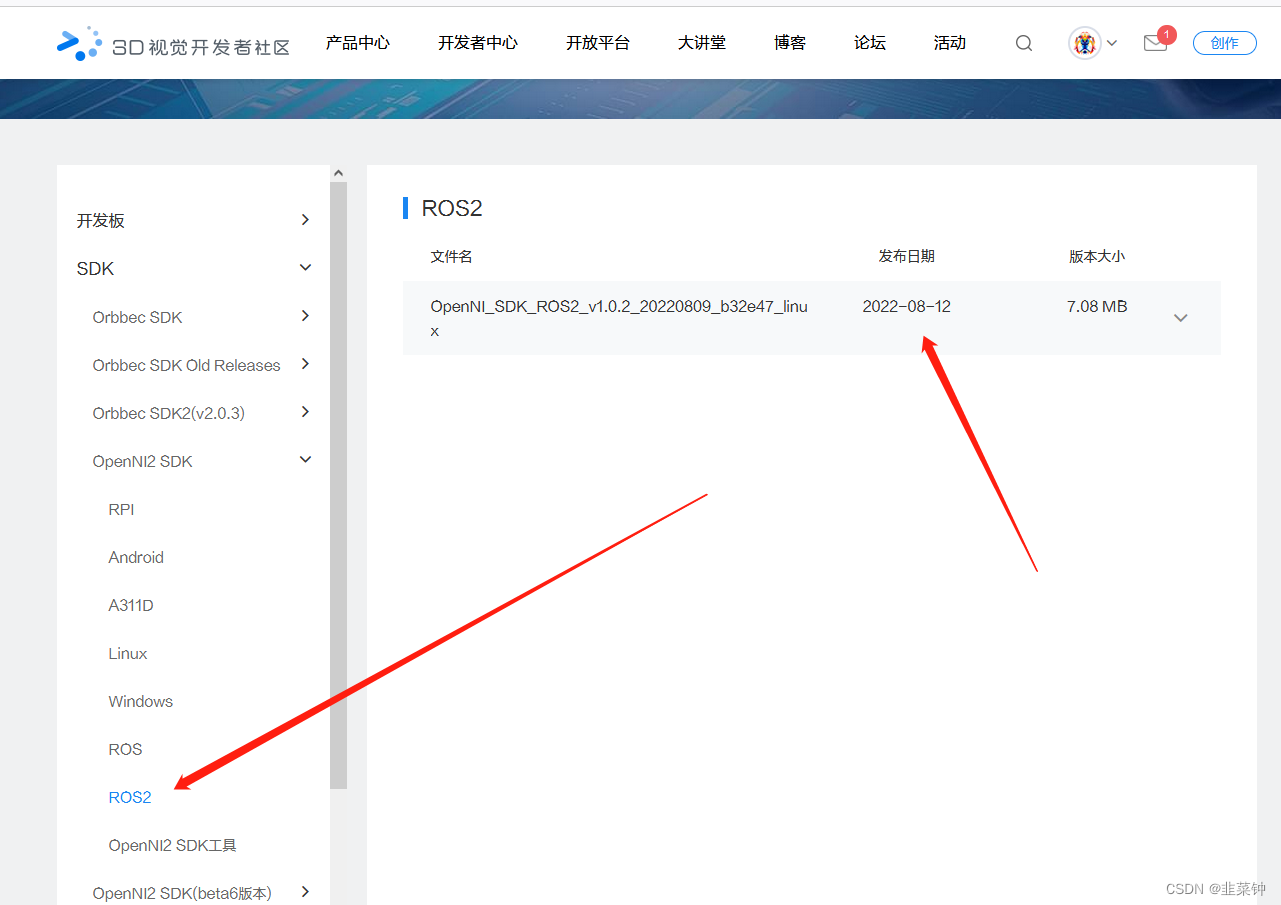Screen dimensions: 1281x905
Task: Expand the file row details chevron
Action: pyautogui.click(x=1181, y=318)
